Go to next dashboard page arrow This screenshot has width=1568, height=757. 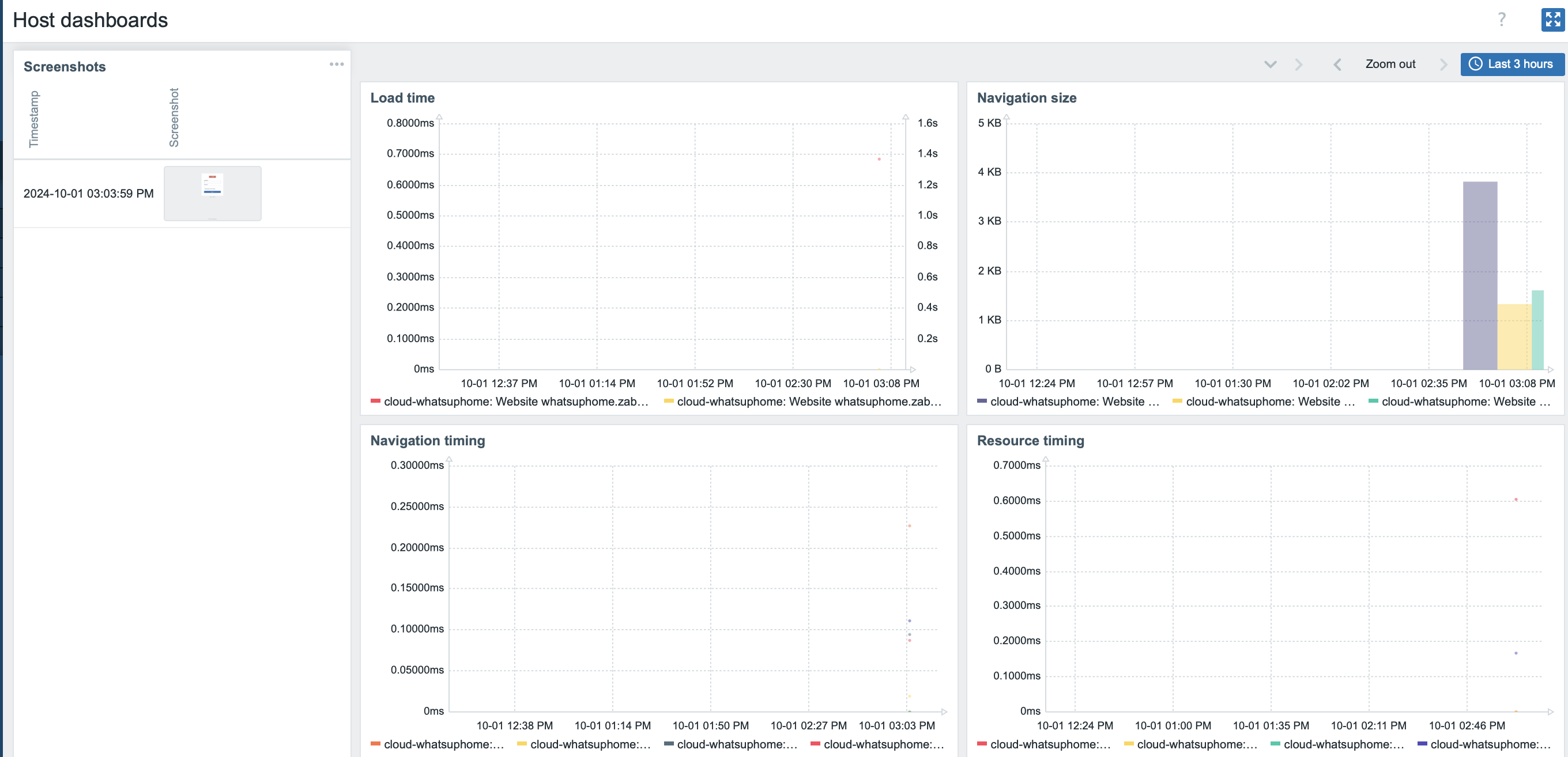(x=1298, y=65)
